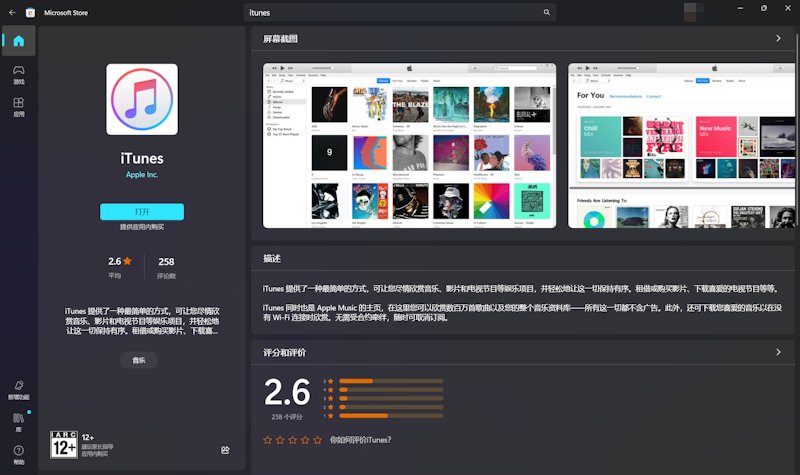Click the 1-star rating bar

click(x=391, y=416)
